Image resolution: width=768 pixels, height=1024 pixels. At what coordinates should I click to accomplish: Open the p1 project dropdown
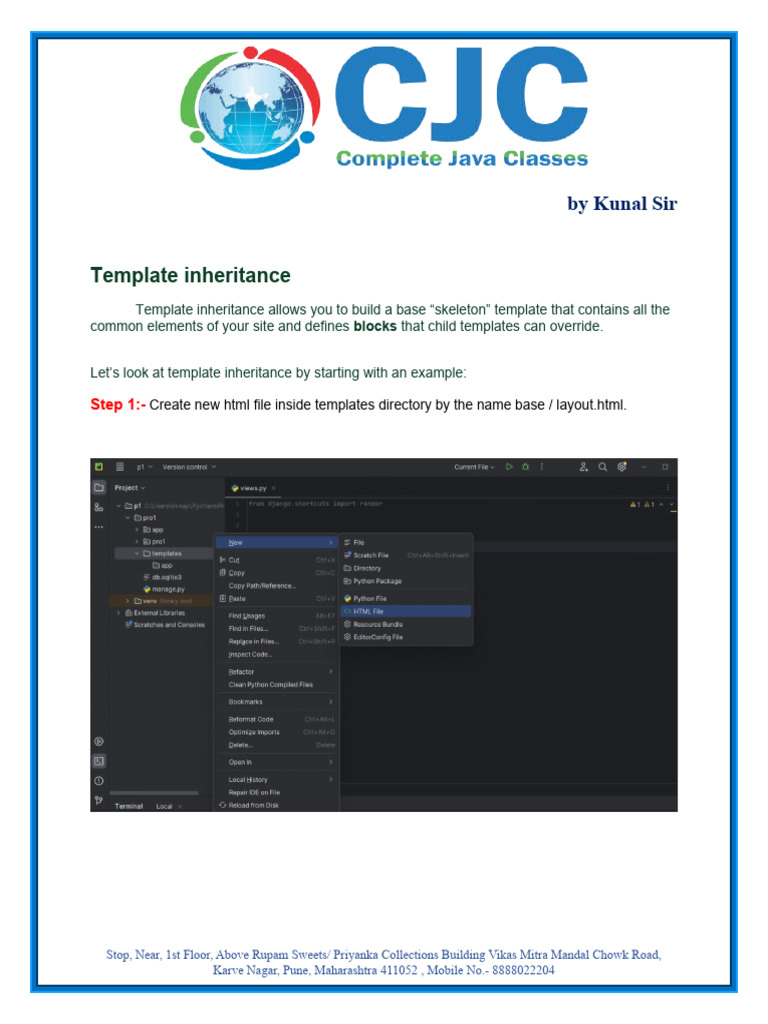[144, 467]
